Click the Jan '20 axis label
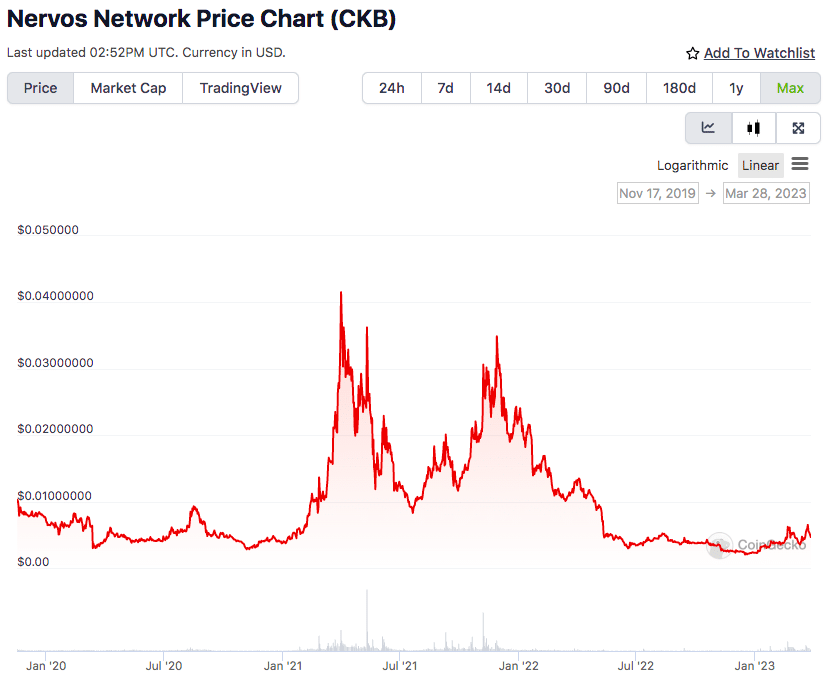Screen dimensions: 827x683 click(x=46, y=666)
